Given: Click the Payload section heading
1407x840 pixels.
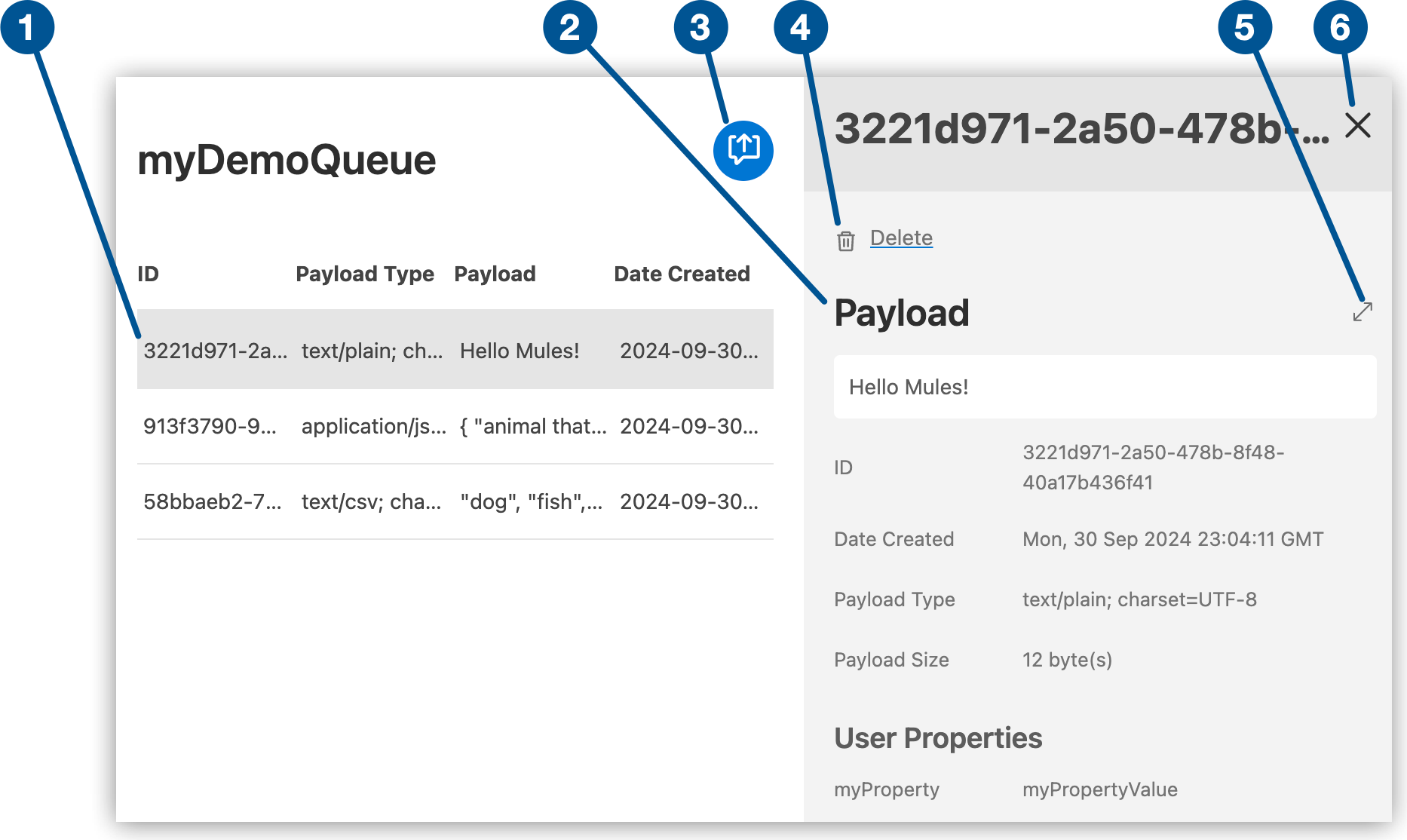Looking at the screenshot, I should [x=901, y=313].
